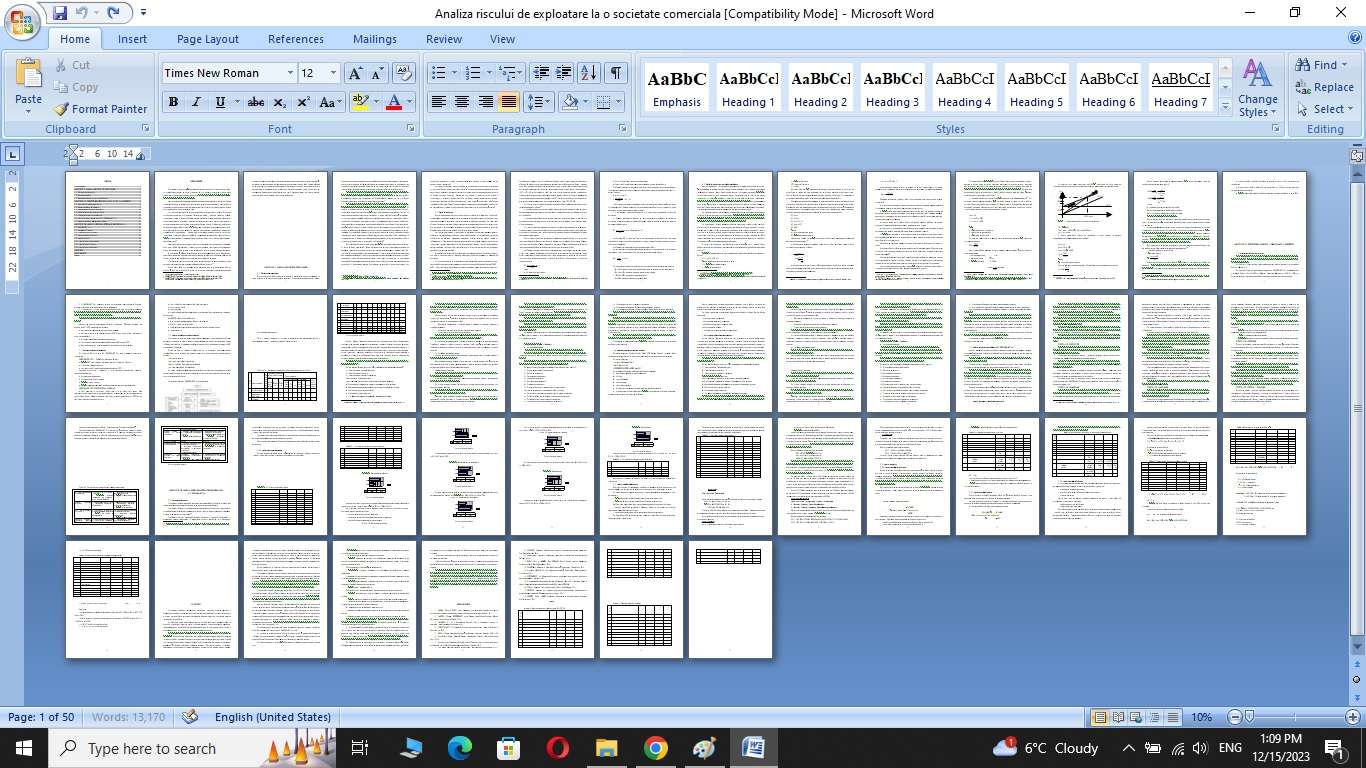Switch to the Page Layout tab
Viewport: 1366px width, 768px height.
208,39
